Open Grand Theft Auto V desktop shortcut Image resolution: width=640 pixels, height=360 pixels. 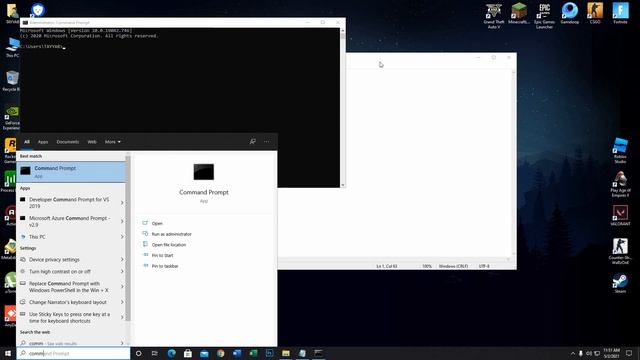(x=494, y=16)
